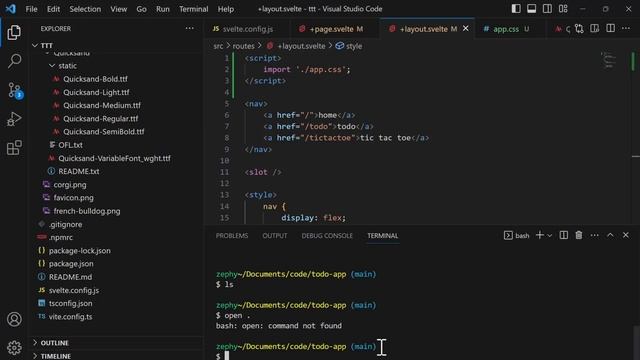
Task: Open the Manage gear icon
Action: [x=14, y=347]
